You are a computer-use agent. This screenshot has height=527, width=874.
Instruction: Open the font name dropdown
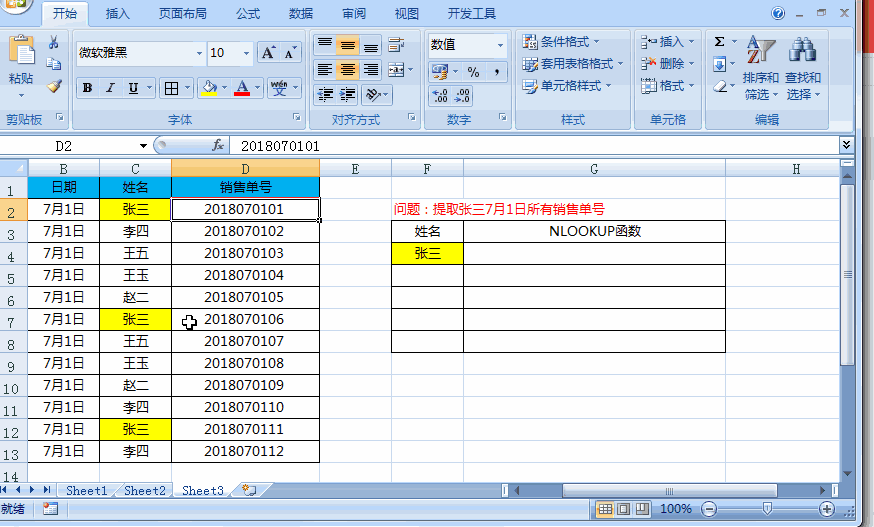[200, 53]
